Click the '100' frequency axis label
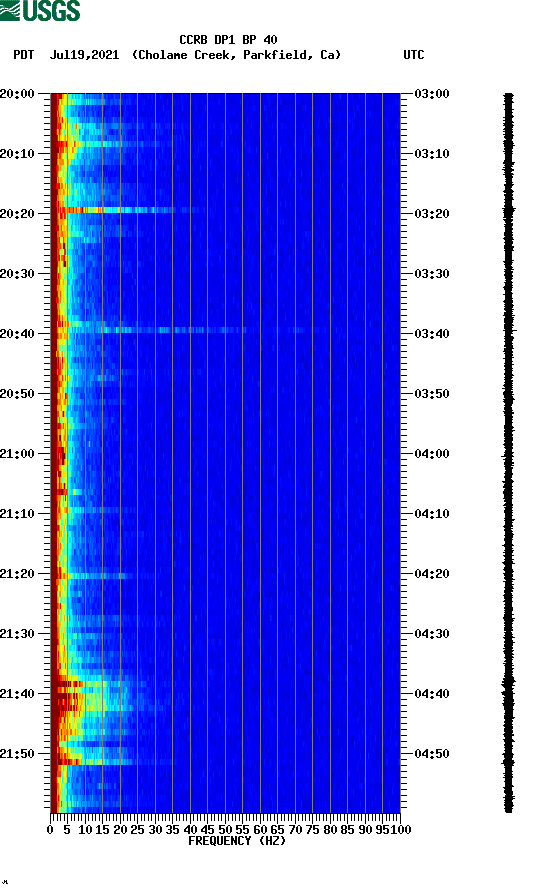The height and width of the screenshot is (893, 552). tap(400, 830)
